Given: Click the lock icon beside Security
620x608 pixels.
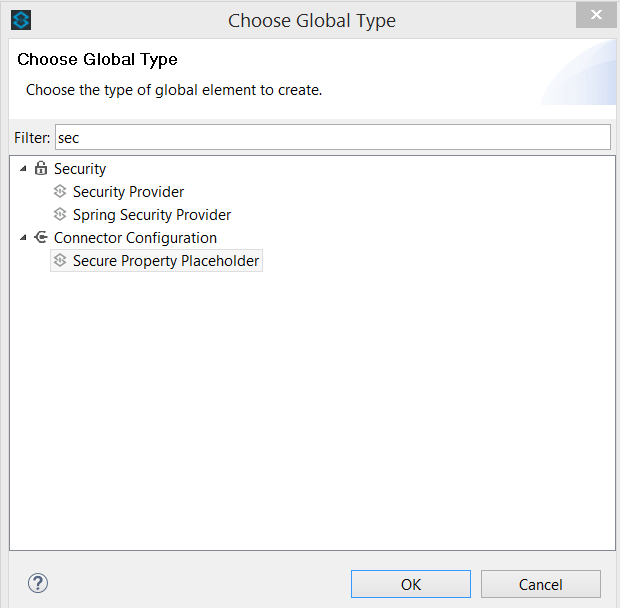Looking at the screenshot, I should (41, 169).
